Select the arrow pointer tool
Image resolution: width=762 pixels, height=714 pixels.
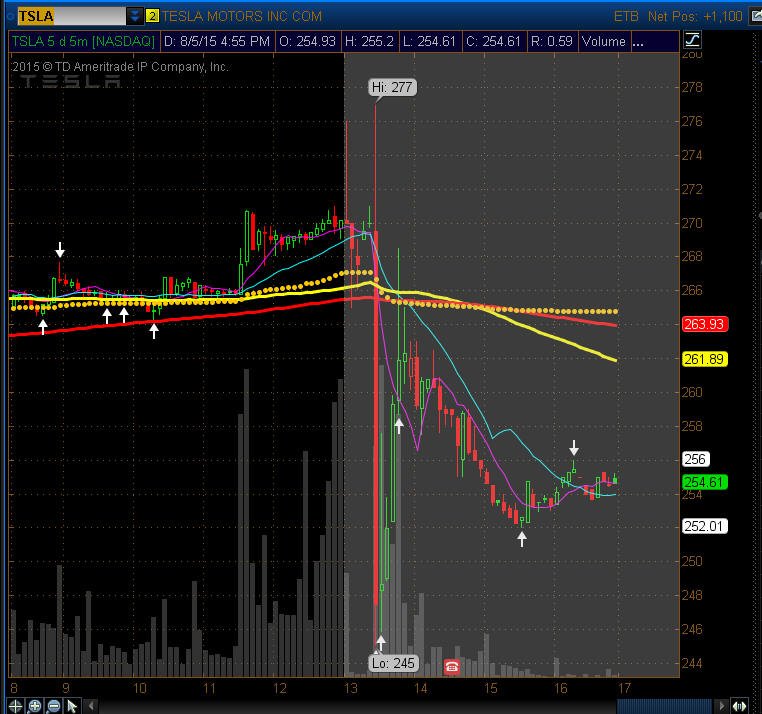(x=72, y=706)
